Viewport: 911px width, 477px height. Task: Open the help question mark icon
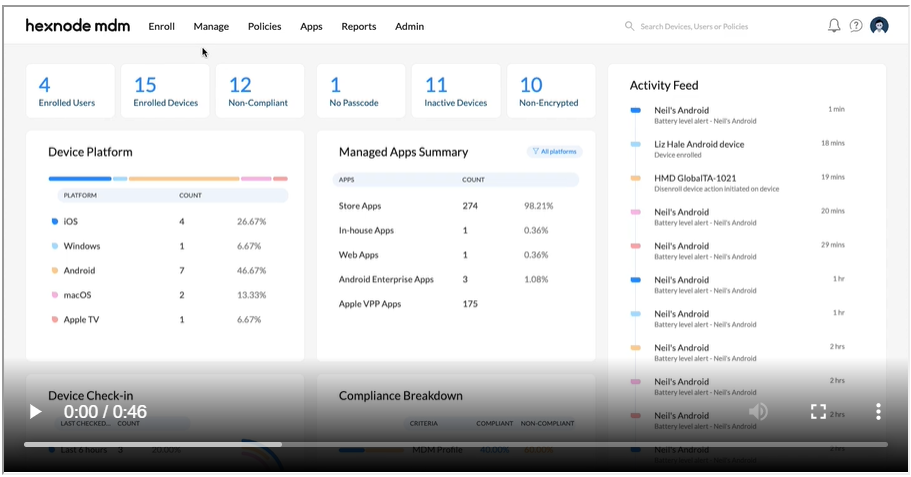(x=856, y=26)
